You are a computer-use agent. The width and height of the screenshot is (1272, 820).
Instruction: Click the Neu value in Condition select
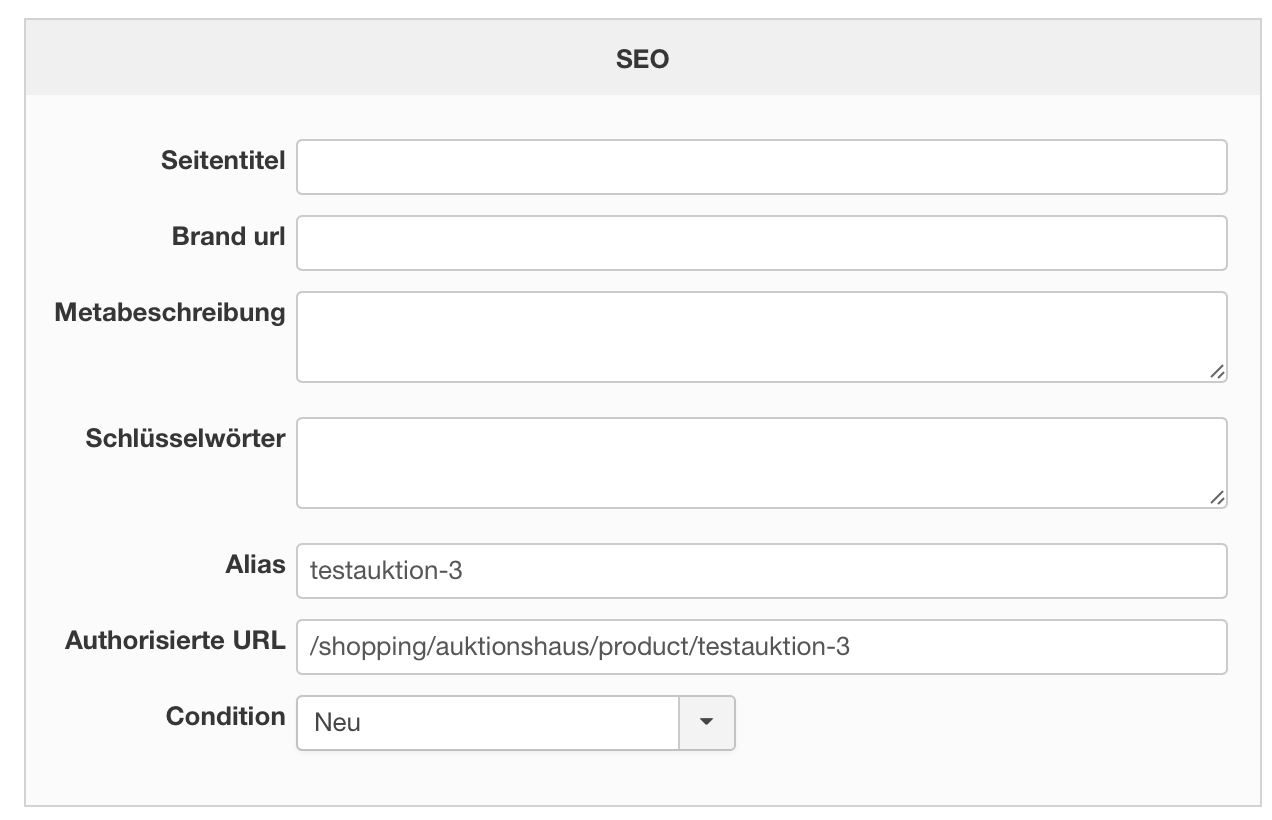click(338, 722)
